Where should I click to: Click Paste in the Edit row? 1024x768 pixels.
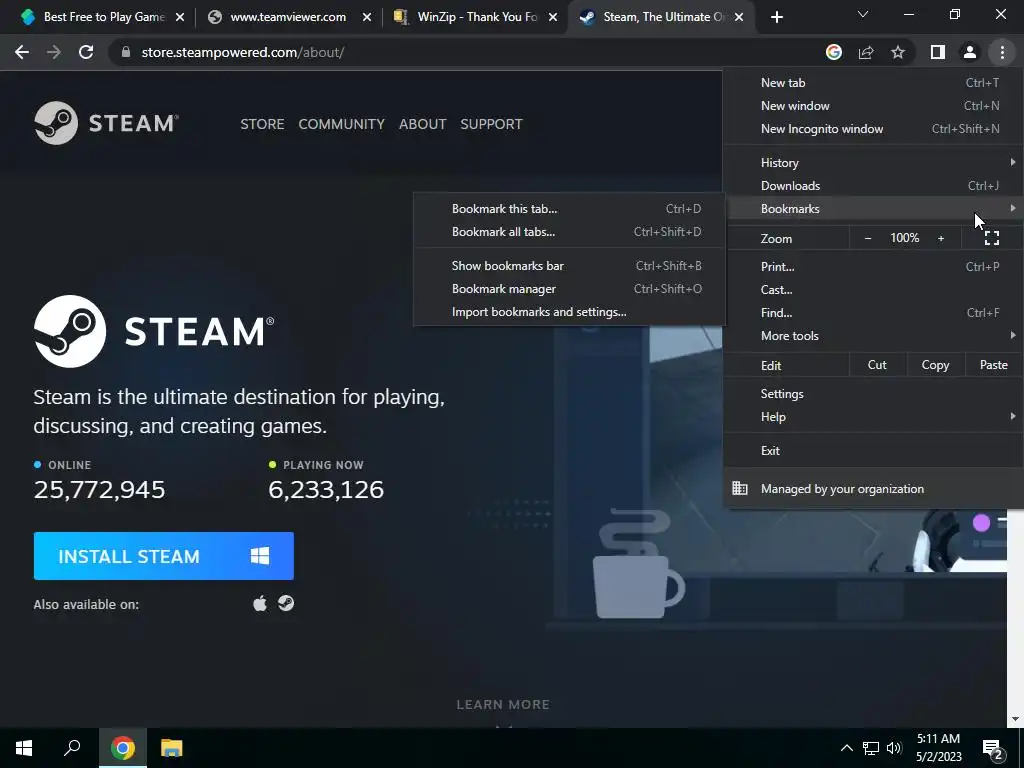click(x=993, y=365)
